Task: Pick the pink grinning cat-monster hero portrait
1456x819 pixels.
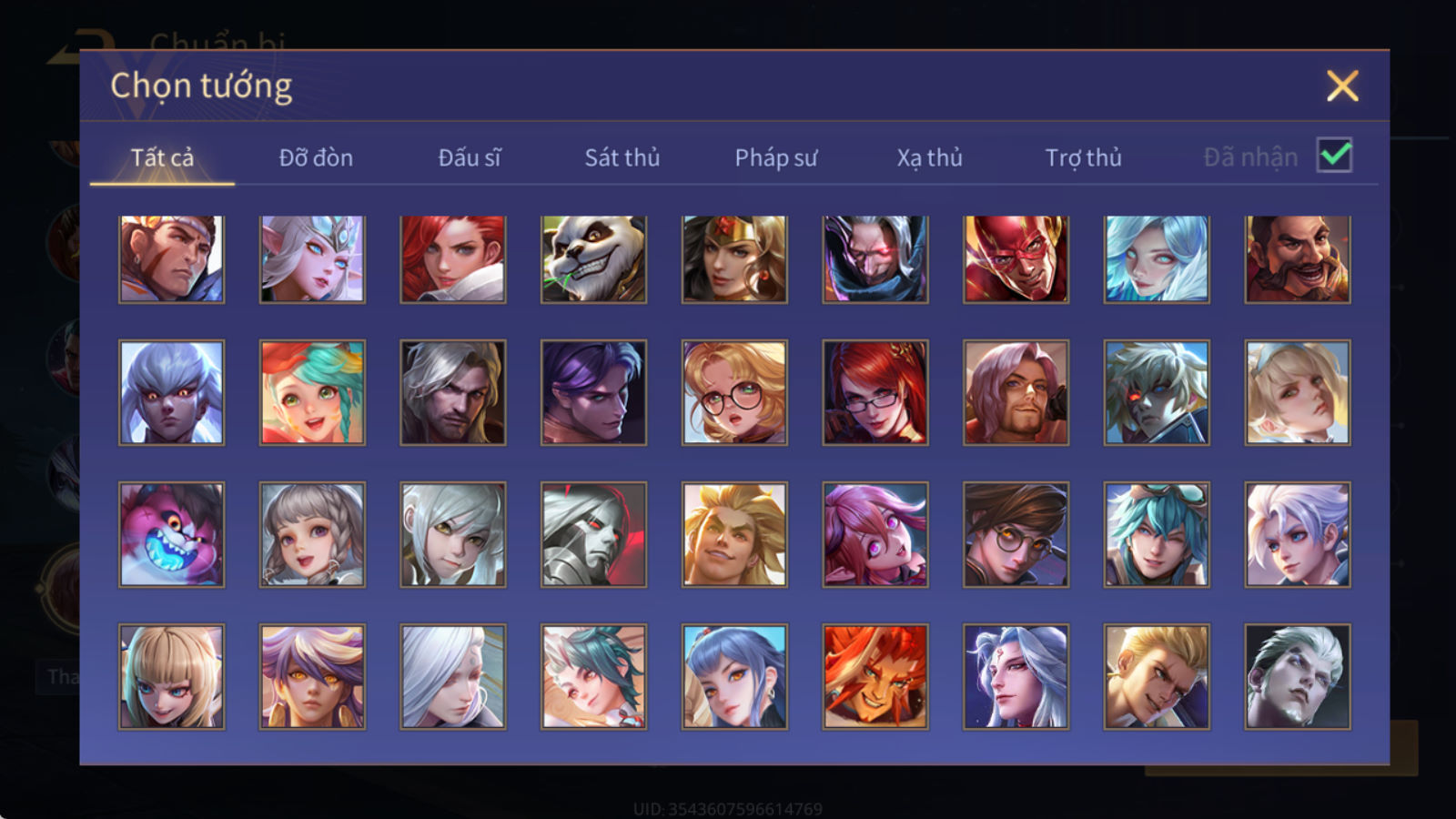Action: pyautogui.click(x=171, y=534)
